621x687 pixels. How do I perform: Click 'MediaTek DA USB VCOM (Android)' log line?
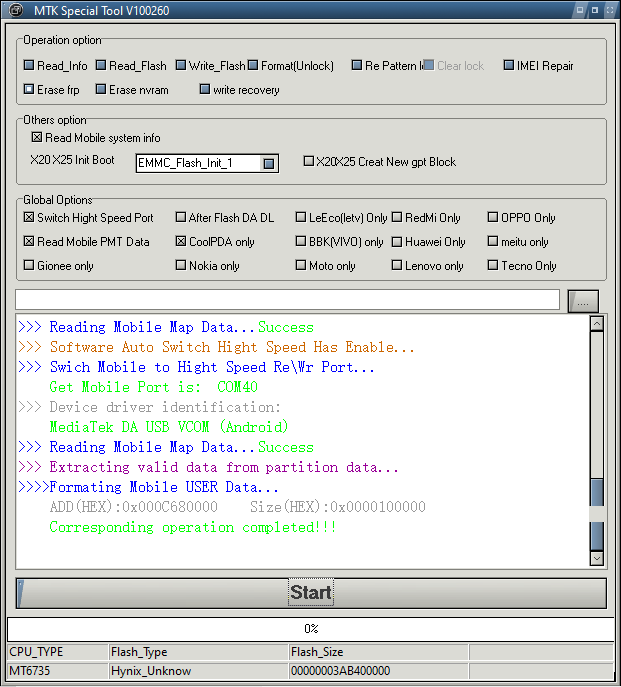169,427
